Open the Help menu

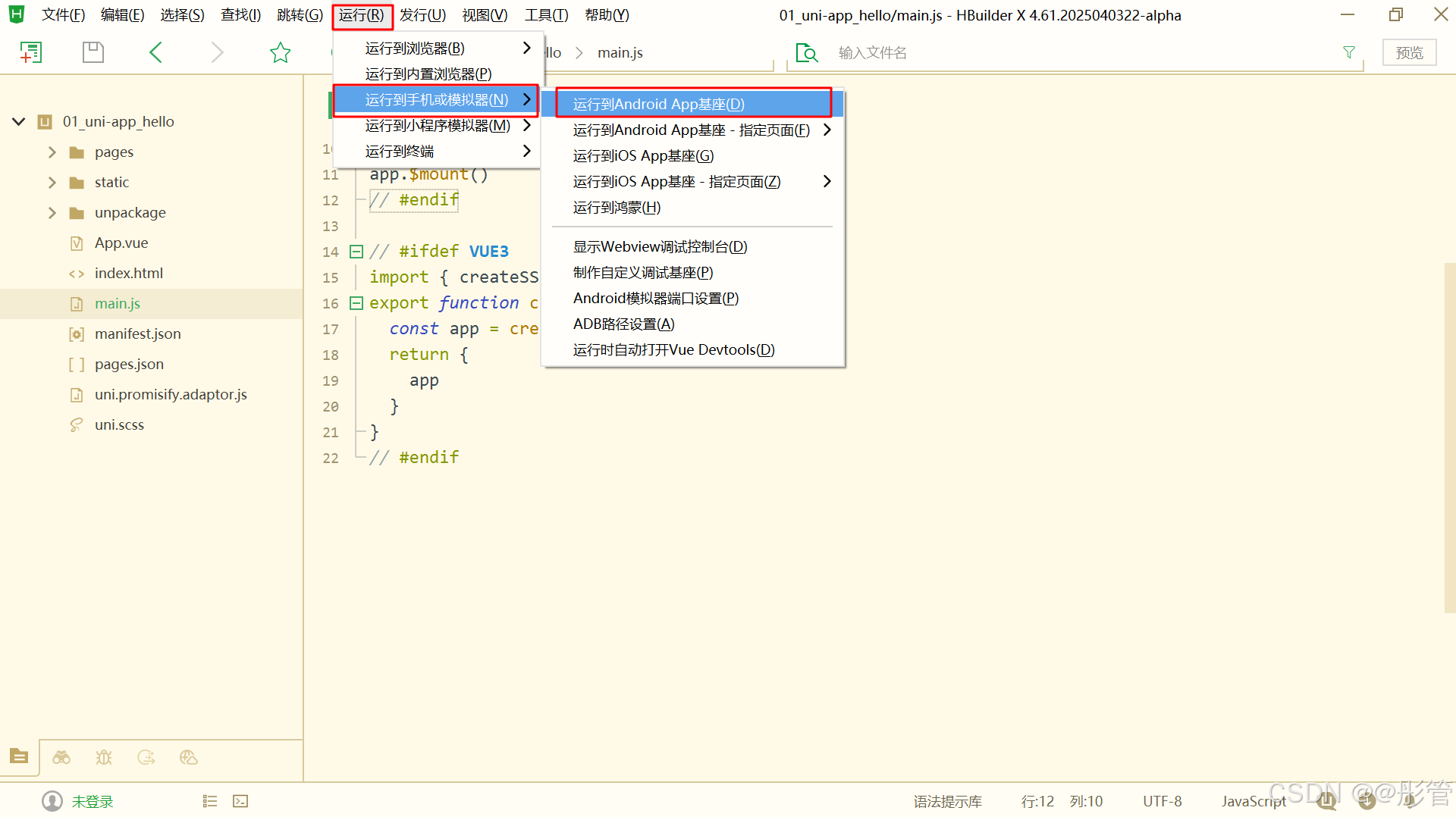click(x=607, y=15)
